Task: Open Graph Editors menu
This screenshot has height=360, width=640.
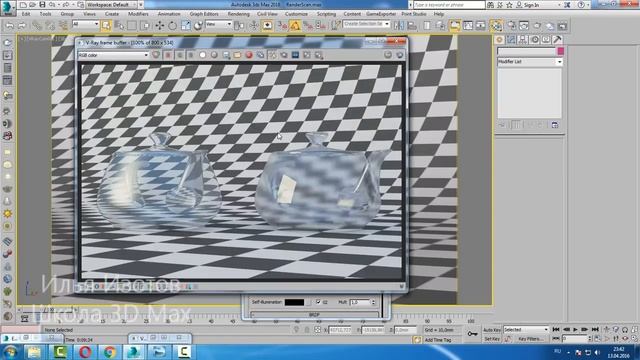Action: click(204, 14)
